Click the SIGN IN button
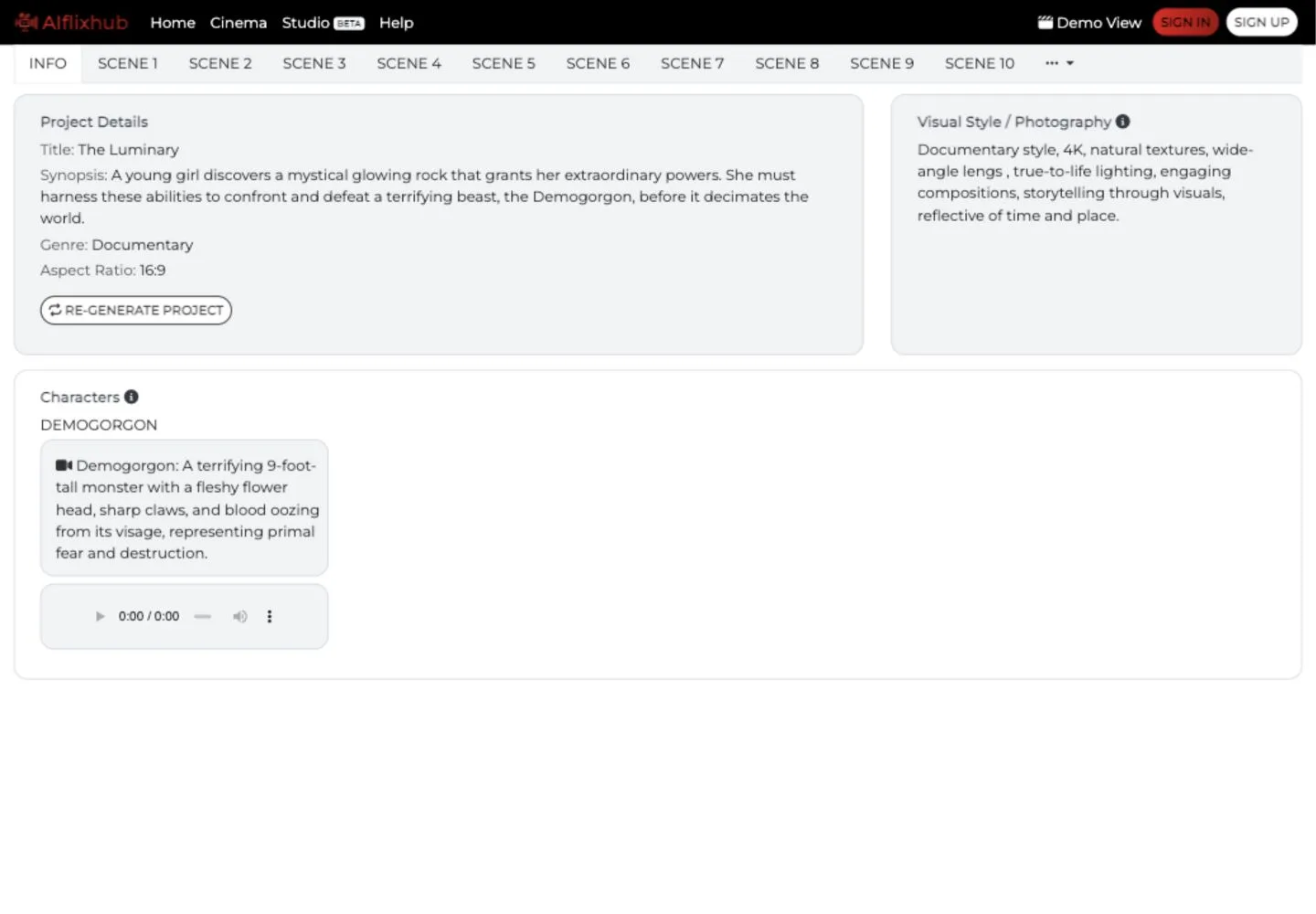Viewport: 1316px width, 914px height. click(x=1185, y=22)
